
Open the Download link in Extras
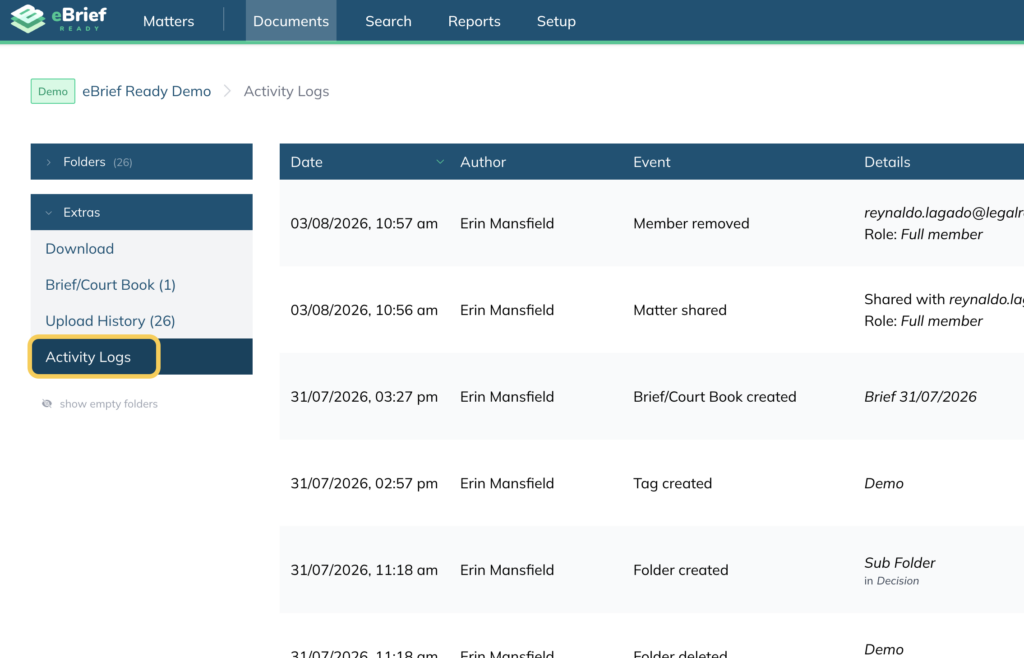point(80,249)
